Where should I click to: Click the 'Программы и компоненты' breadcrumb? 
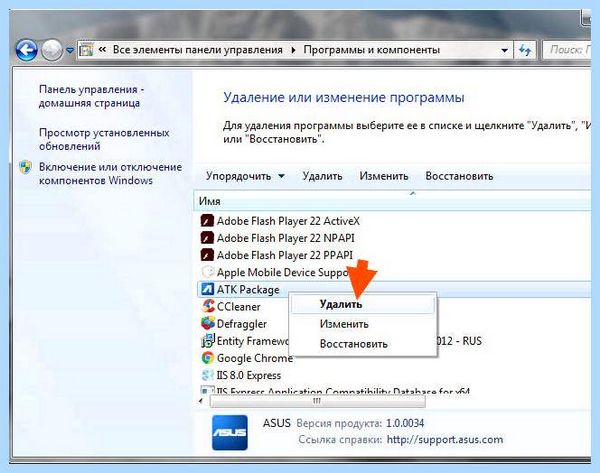372,50
